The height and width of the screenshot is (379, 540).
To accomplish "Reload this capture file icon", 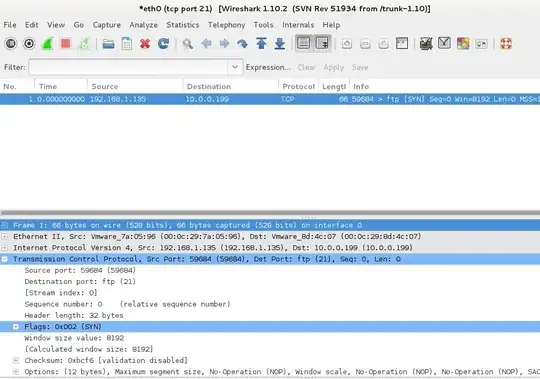I will point(163,44).
